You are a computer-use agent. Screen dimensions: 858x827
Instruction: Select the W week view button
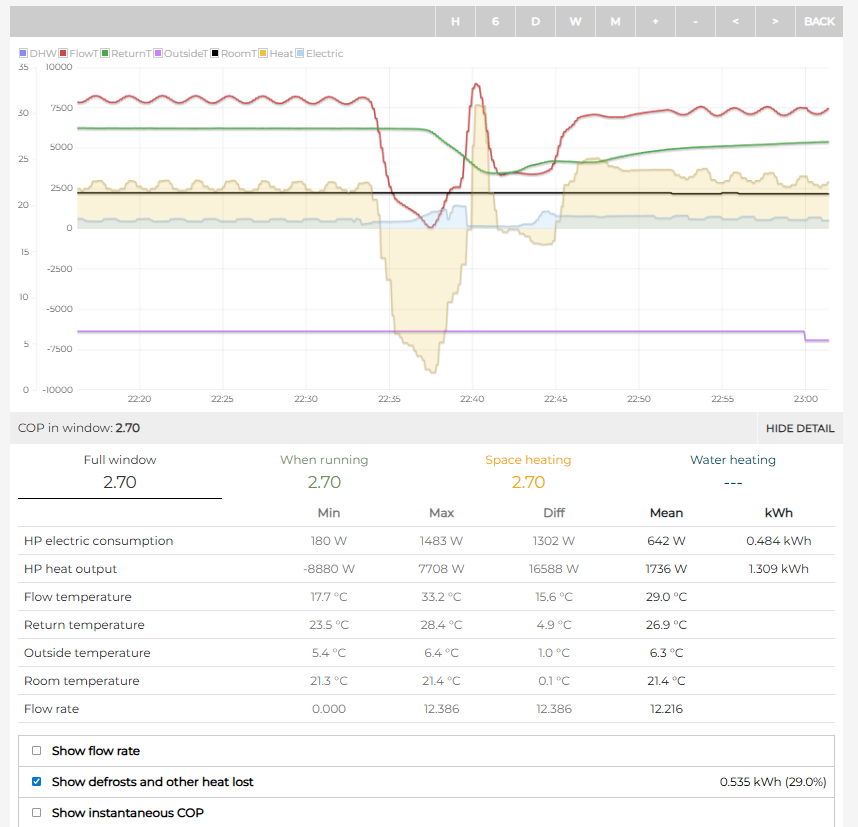pyautogui.click(x=575, y=21)
